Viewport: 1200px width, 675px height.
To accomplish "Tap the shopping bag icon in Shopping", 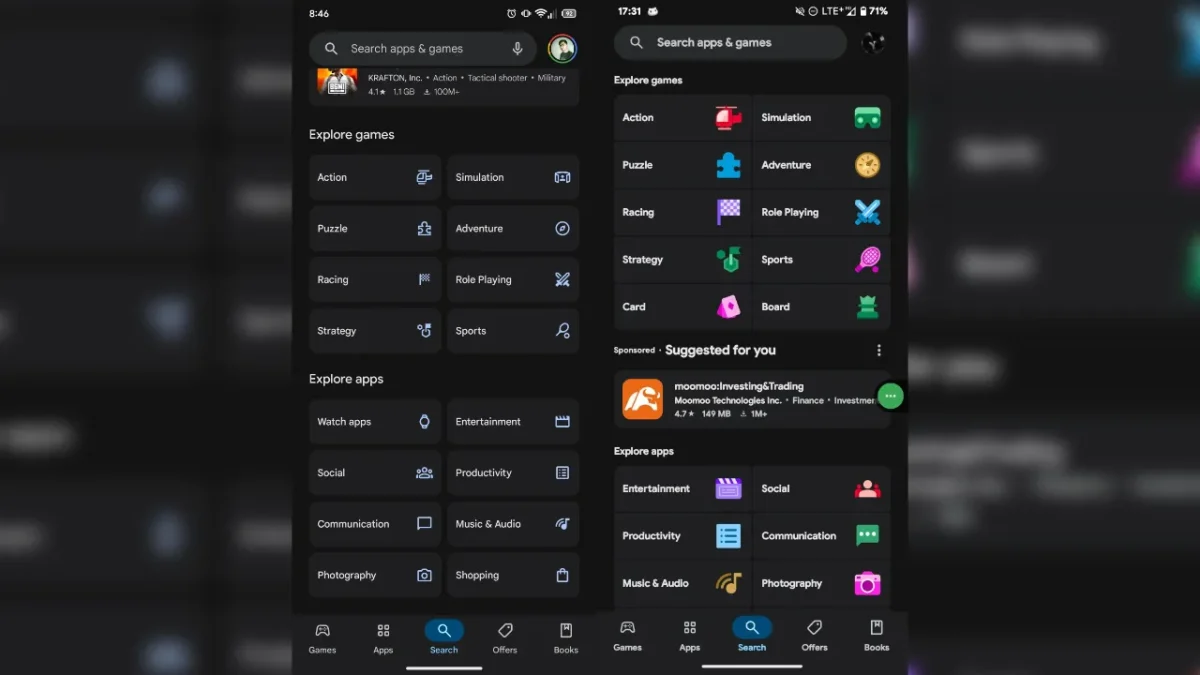I will point(562,575).
